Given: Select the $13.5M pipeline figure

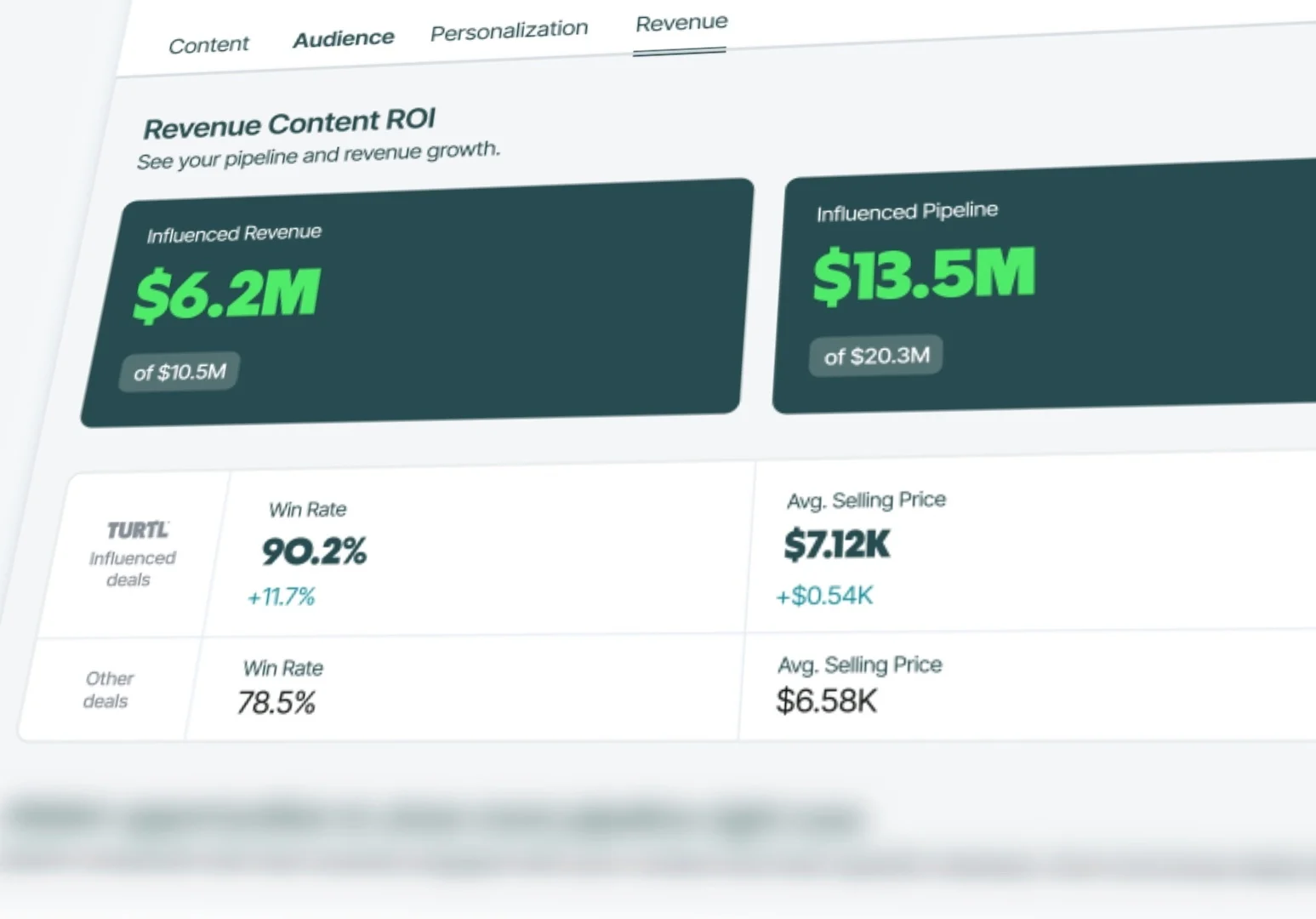Looking at the screenshot, I should [924, 275].
